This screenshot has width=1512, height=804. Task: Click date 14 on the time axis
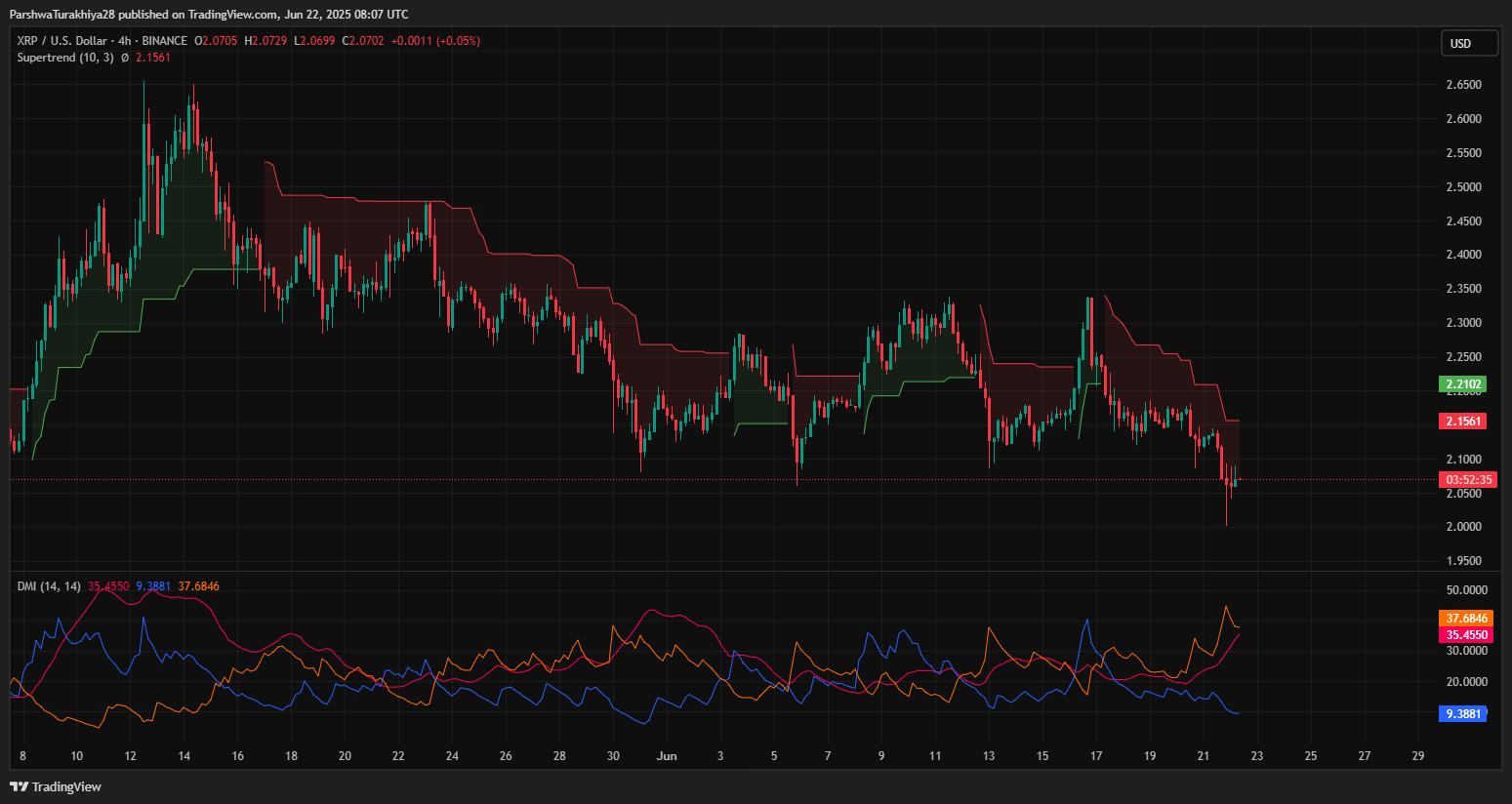pos(184,756)
